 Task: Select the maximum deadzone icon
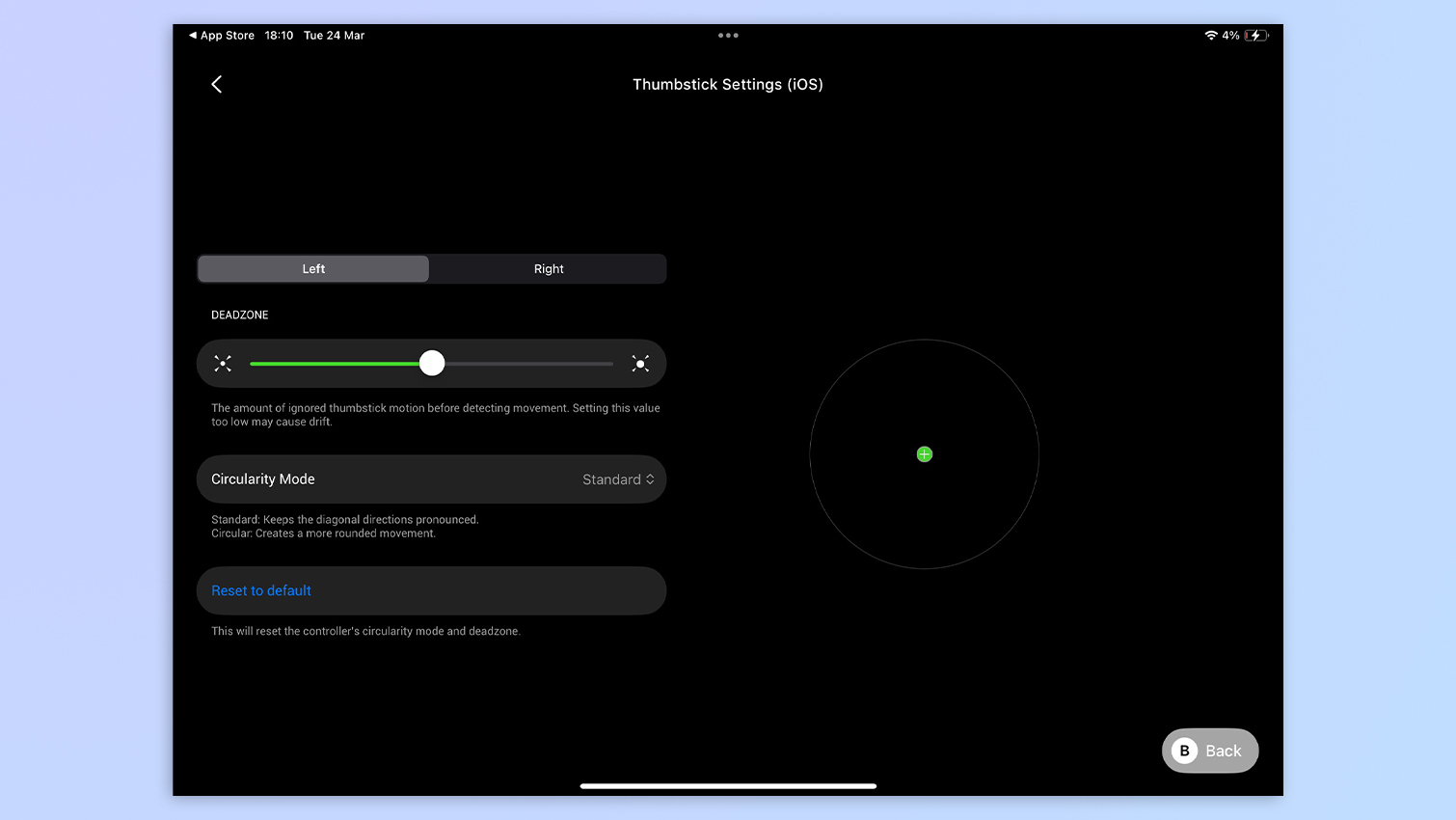640,364
